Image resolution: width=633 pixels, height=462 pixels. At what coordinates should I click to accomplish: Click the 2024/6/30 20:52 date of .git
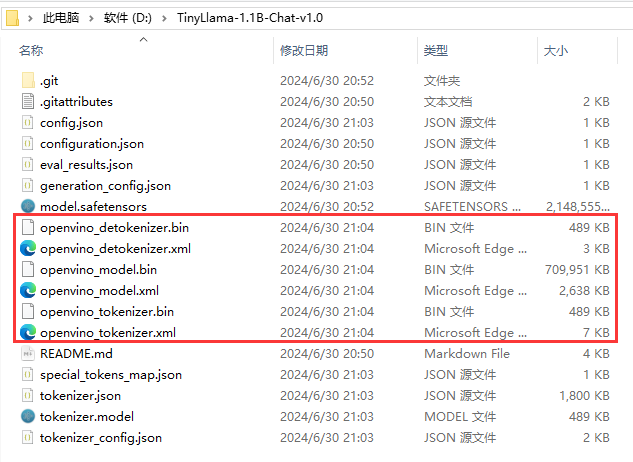[327, 81]
